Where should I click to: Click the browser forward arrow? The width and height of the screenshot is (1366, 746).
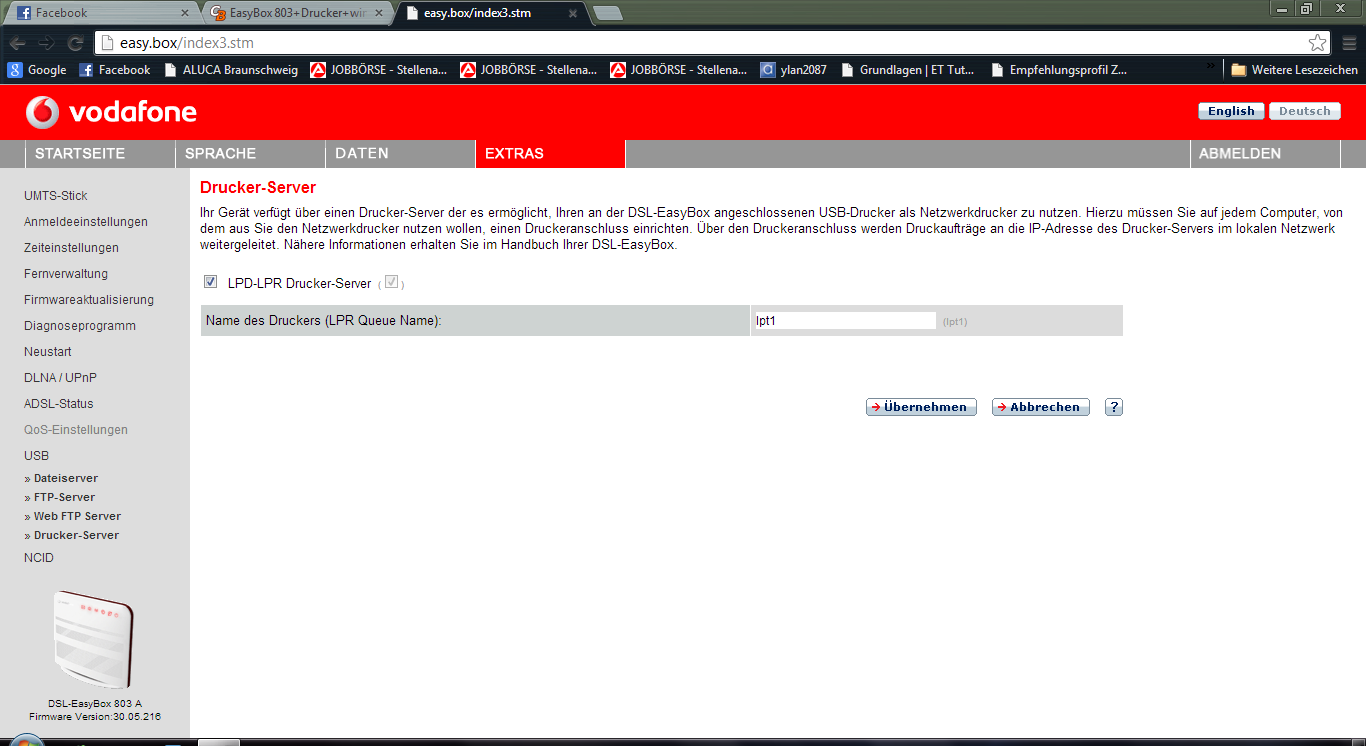click(47, 43)
